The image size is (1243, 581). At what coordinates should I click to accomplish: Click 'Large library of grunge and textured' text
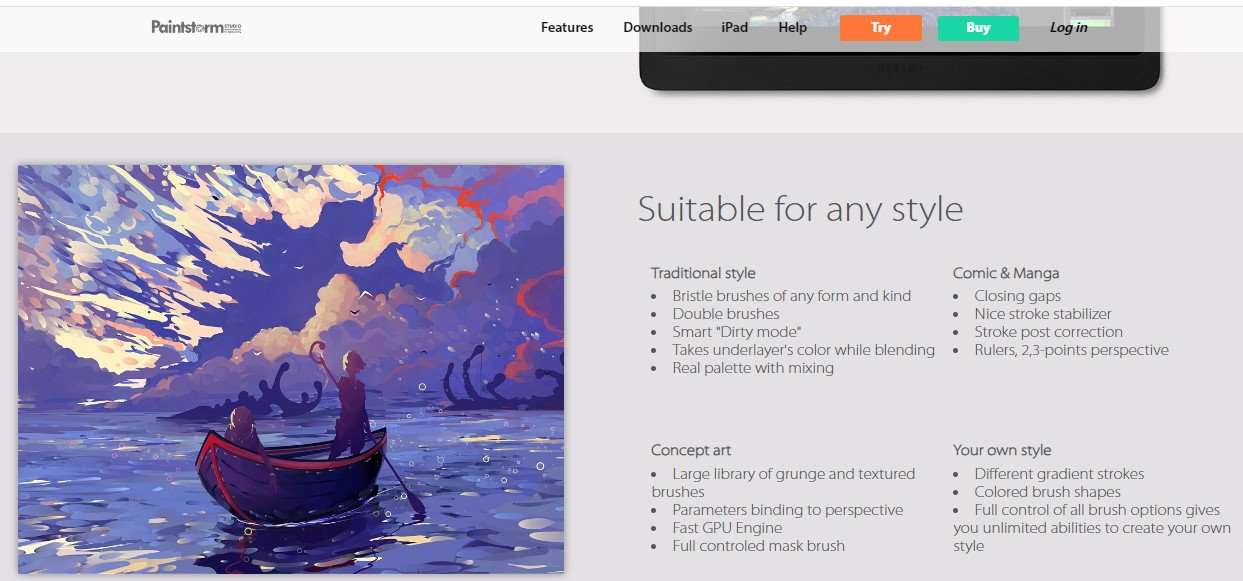tap(794, 474)
